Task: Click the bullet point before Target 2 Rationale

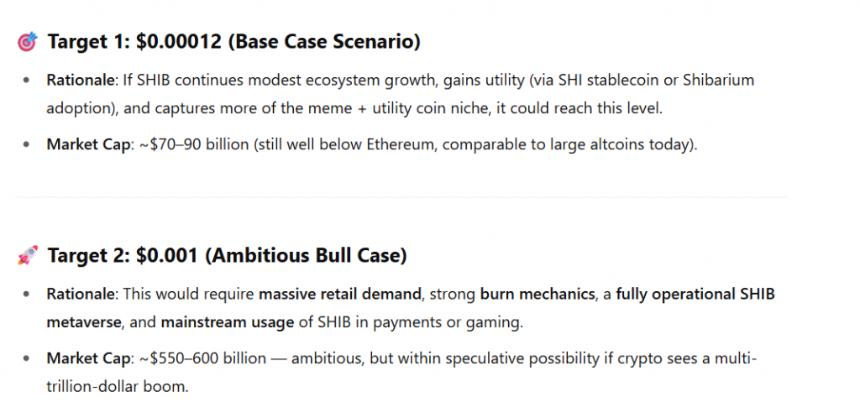Action: coord(26,295)
